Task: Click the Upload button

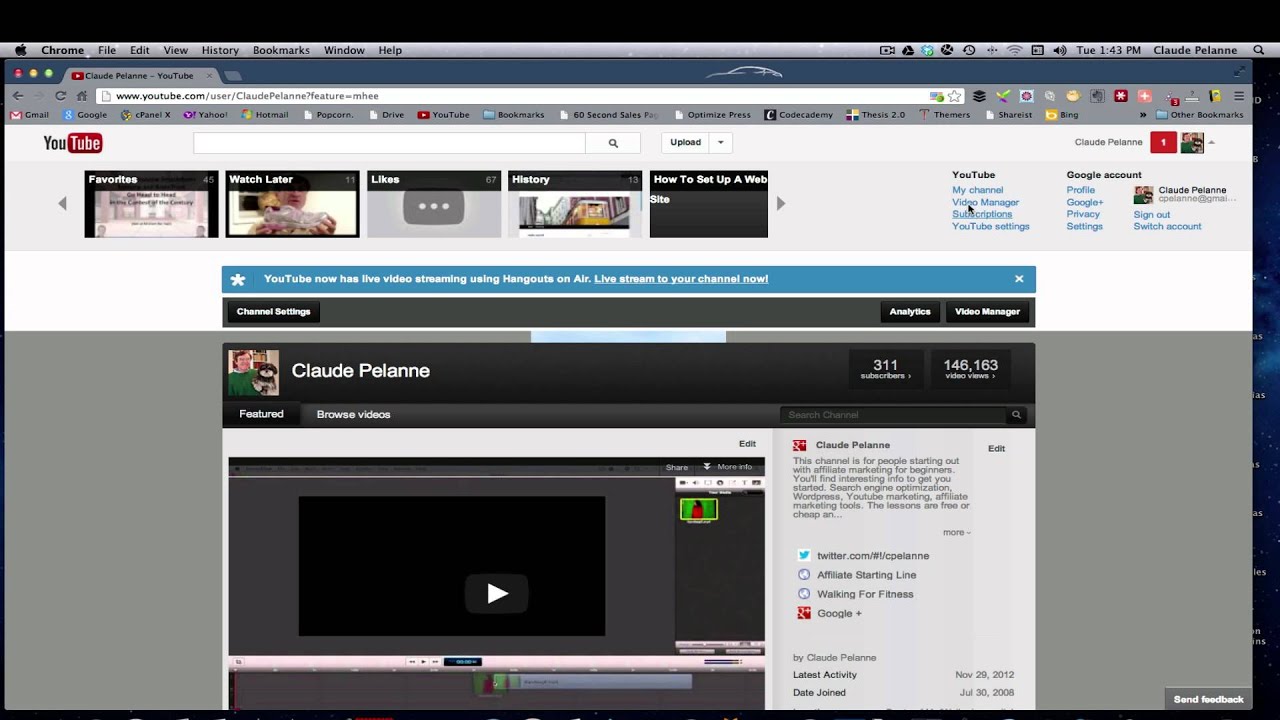Action: click(x=685, y=142)
